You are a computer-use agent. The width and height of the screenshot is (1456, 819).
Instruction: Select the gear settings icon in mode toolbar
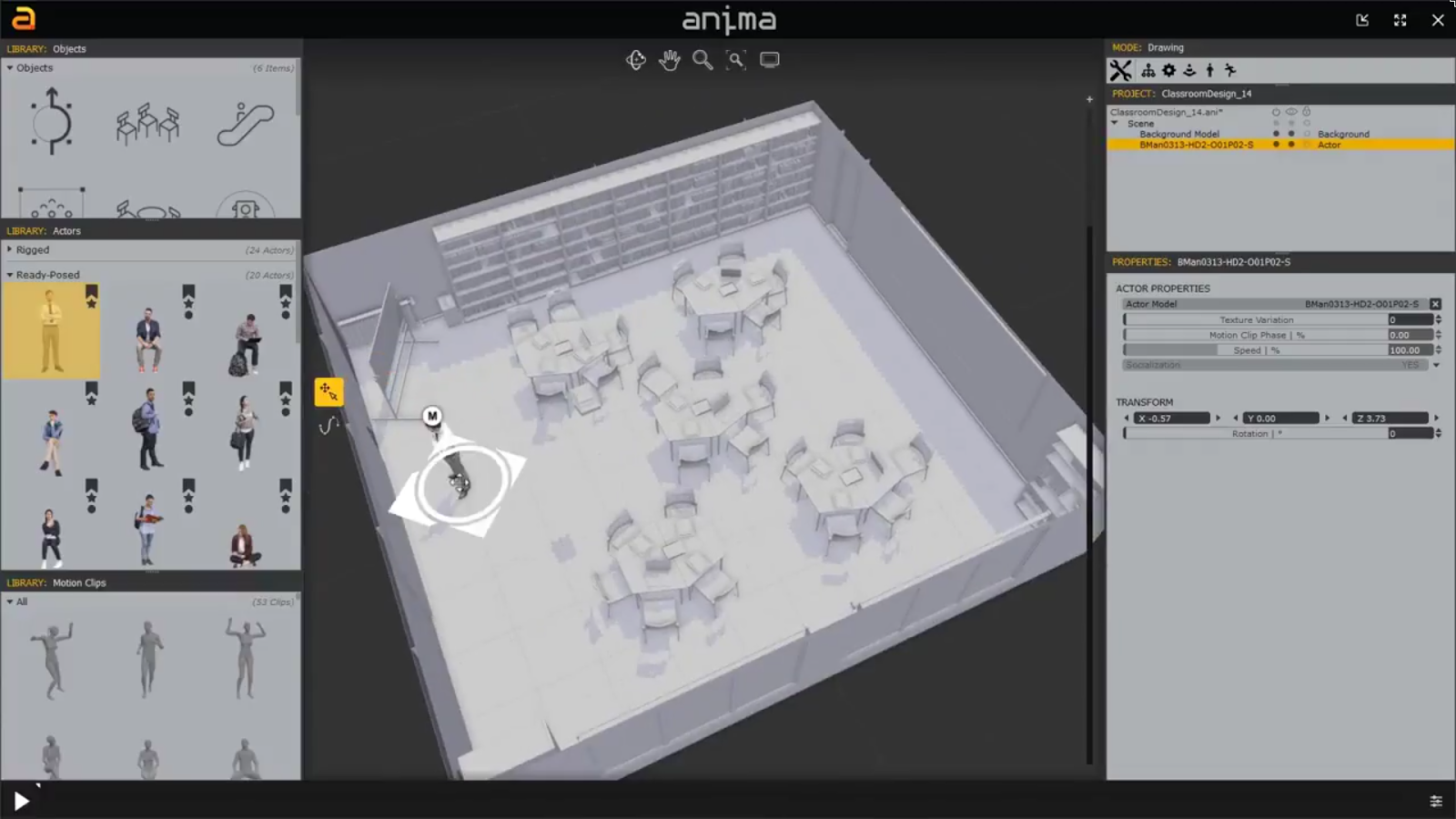(x=1168, y=70)
